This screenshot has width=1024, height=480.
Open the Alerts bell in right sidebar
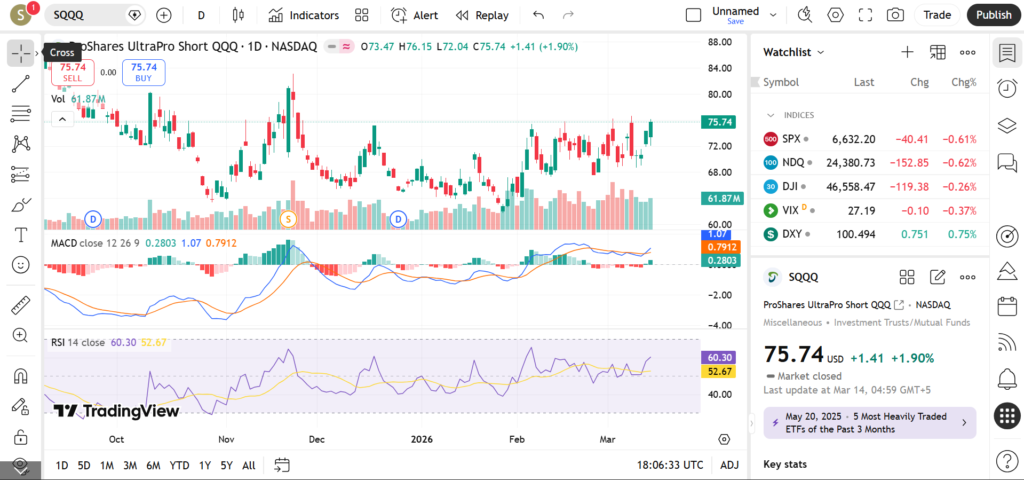click(1007, 379)
